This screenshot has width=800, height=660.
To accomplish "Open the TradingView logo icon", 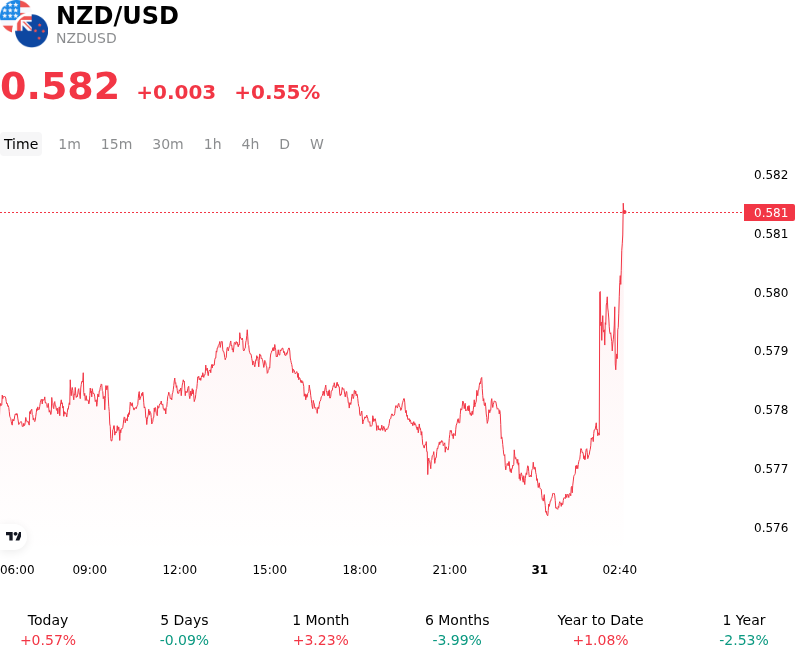I will (13, 536).
